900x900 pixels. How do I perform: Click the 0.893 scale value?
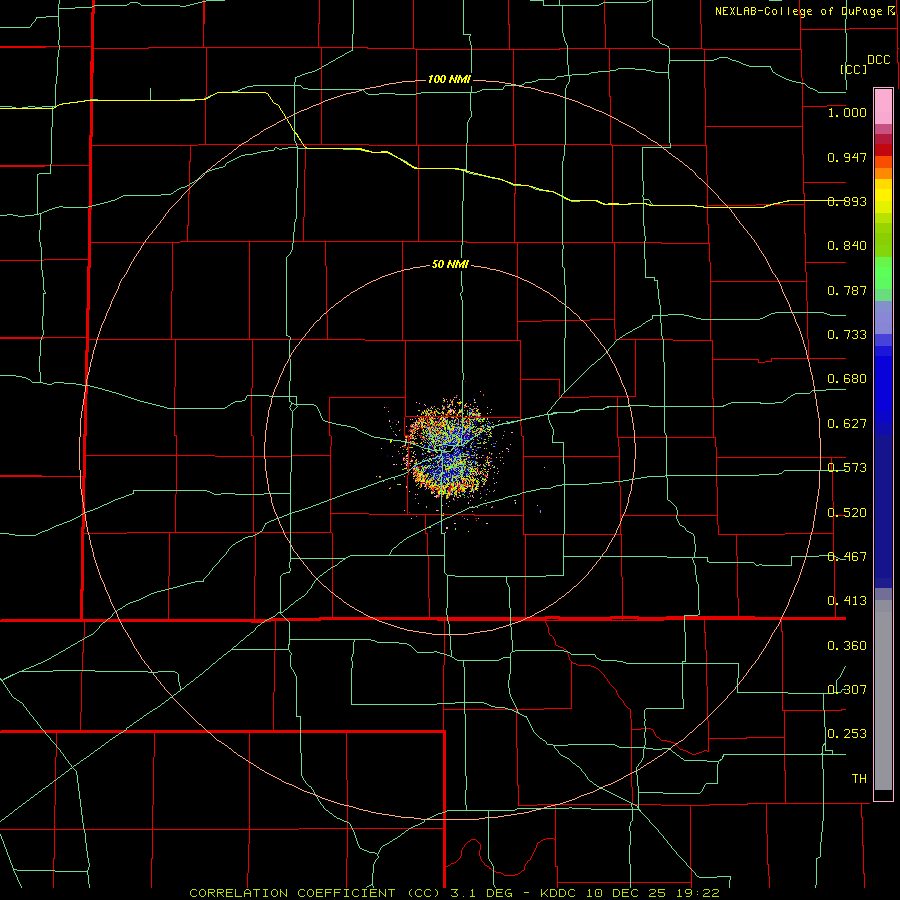coord(847,201)
